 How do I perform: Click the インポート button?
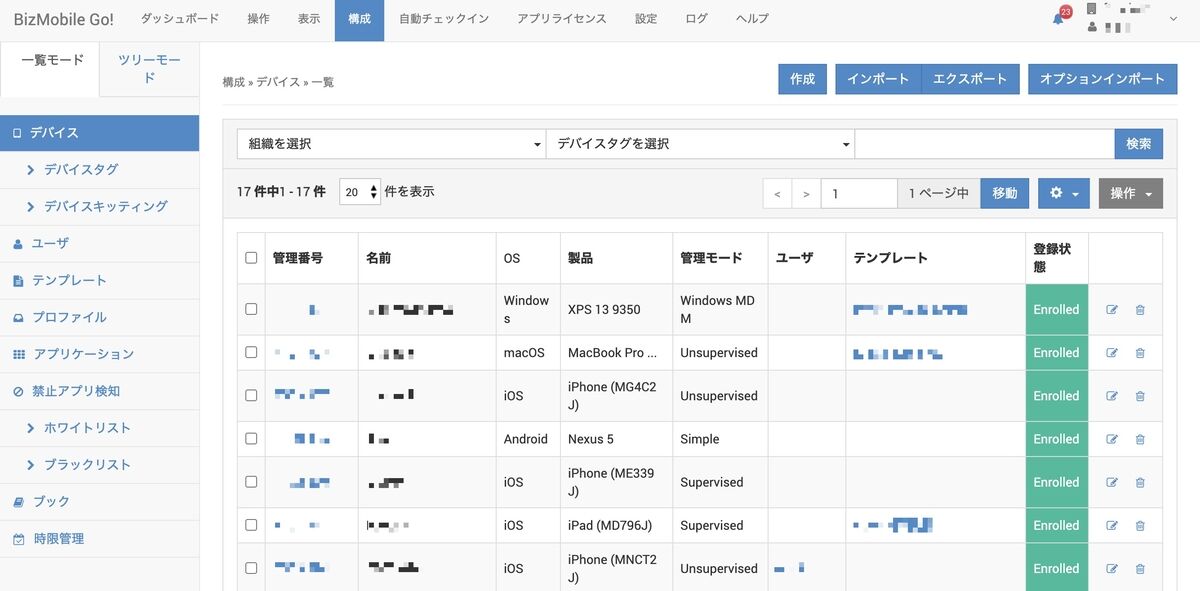pyautogui.click(x=878, y=79)
